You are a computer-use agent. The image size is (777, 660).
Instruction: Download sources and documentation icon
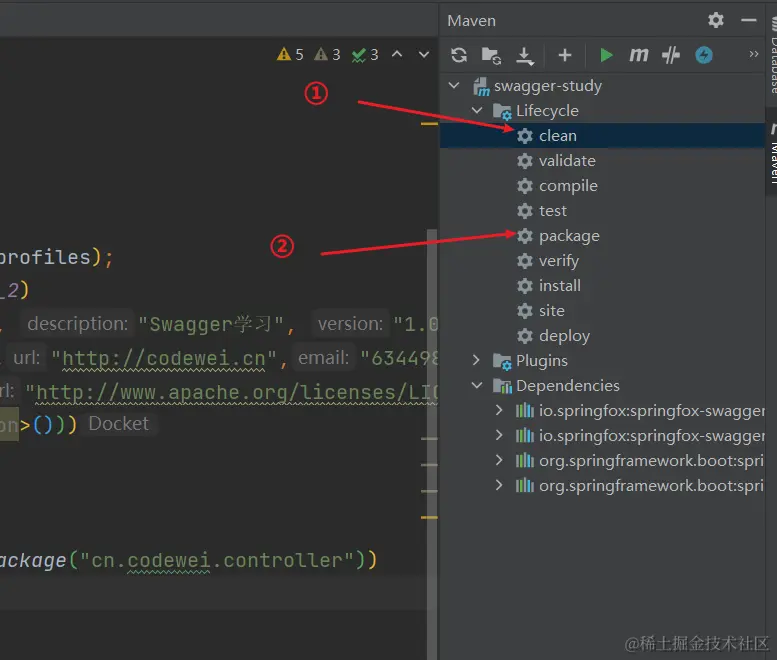pyautogui.click(x=524, y=55)
